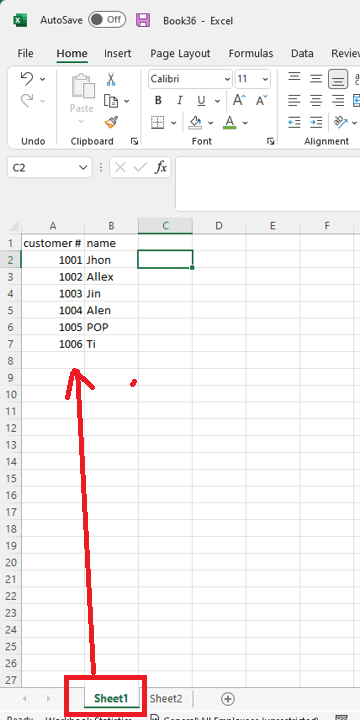Toggle AutoSave switch

107,20
